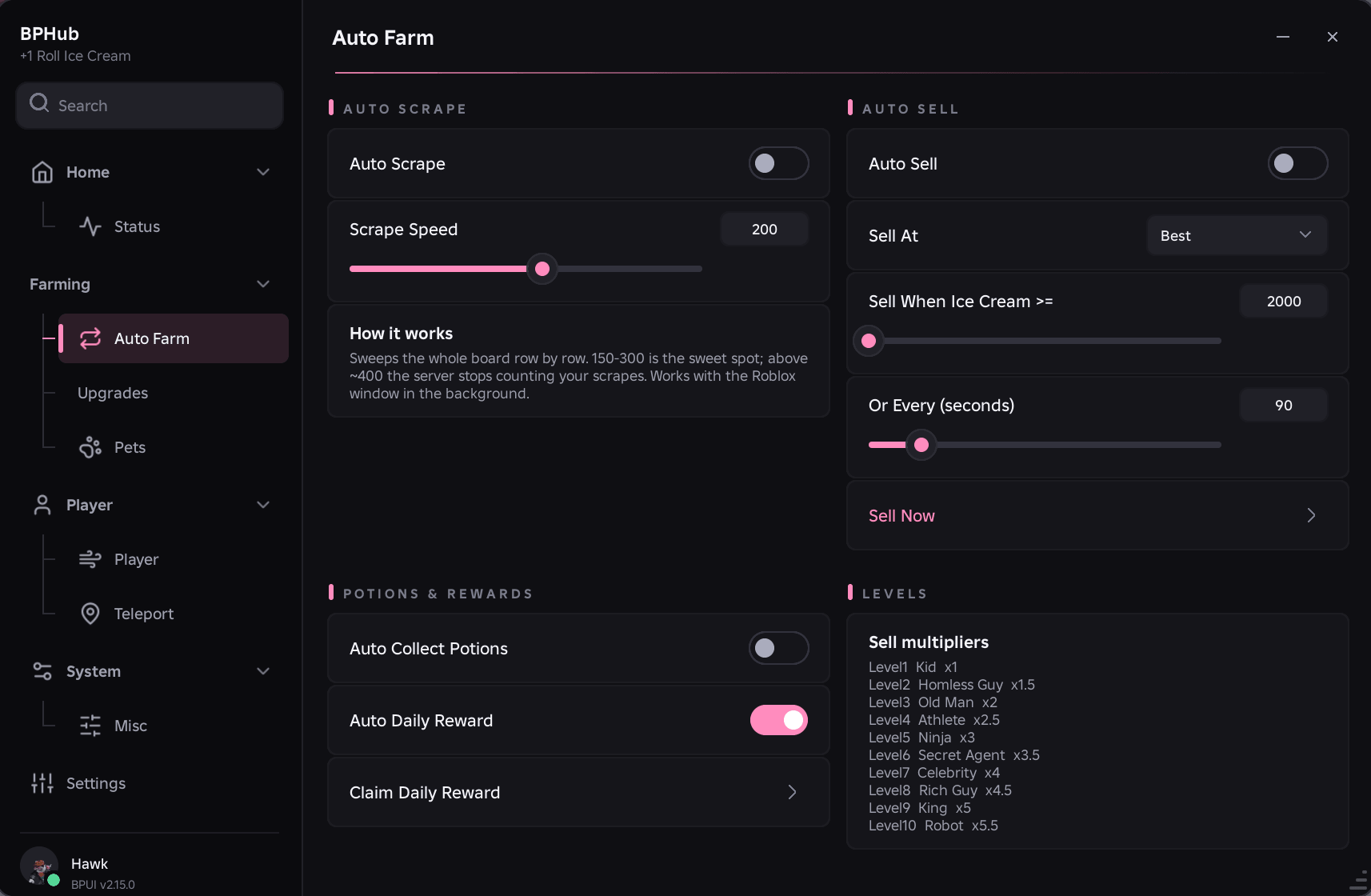Click the Or Every seconds slider handle
Screen dimensions: 1371x896
[921, 445]
